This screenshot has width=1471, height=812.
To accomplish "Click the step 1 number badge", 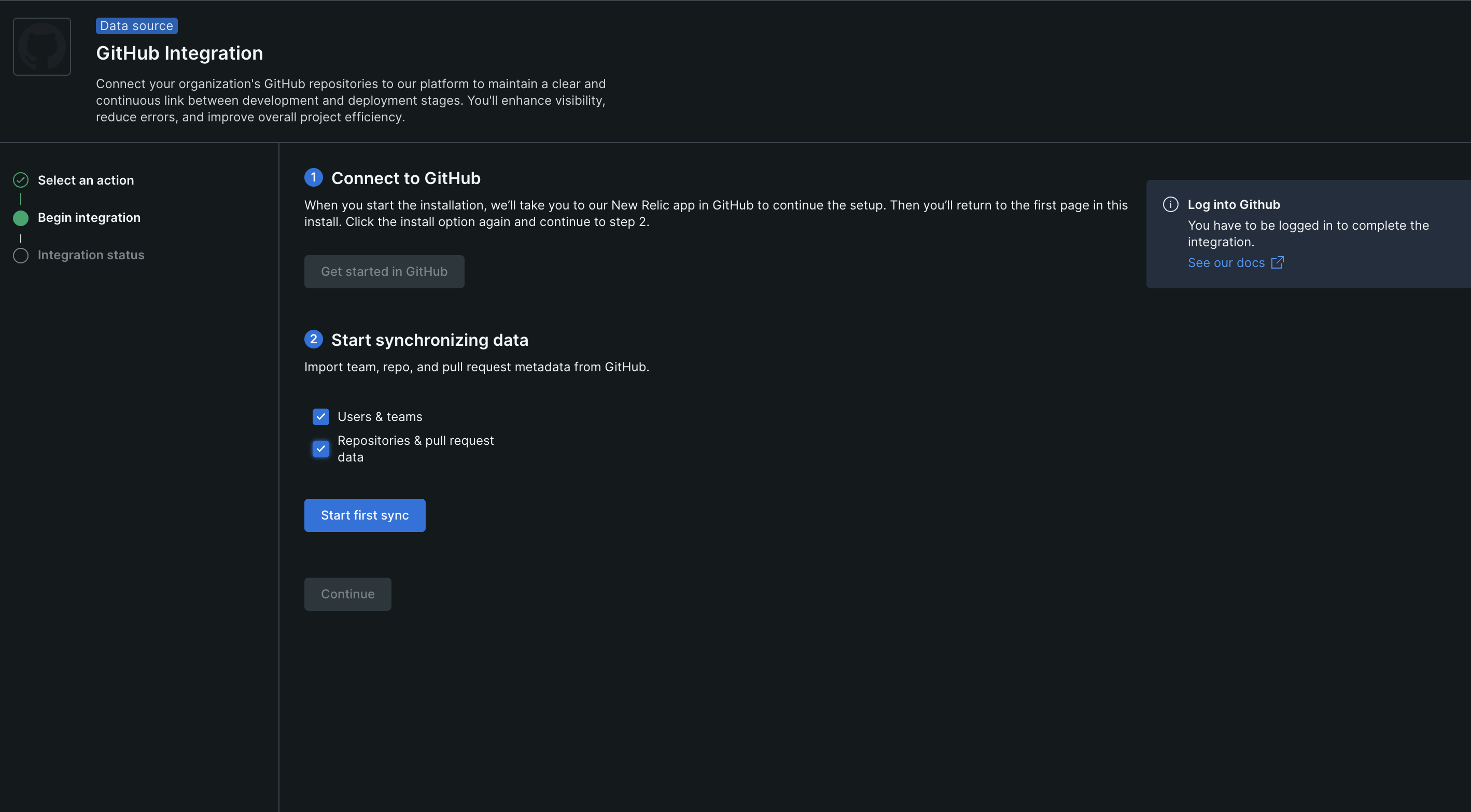I will [x=314, y=177].
